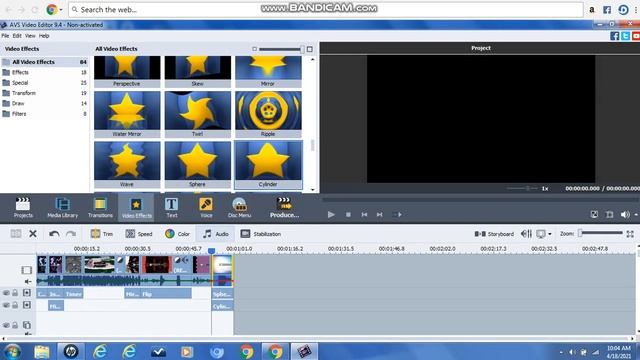Viewport: 640px width, 360px height.
Task: Toggle visibility of overlay track
Action: [6, 325]
